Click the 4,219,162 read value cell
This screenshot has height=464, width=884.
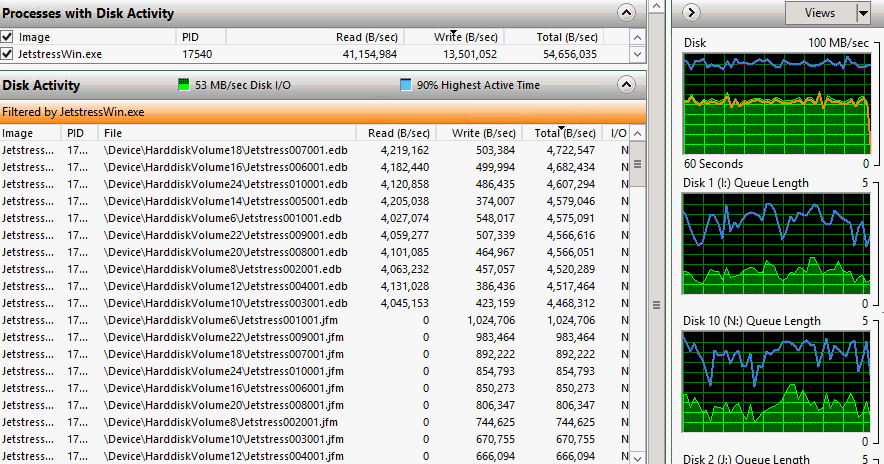405,150
